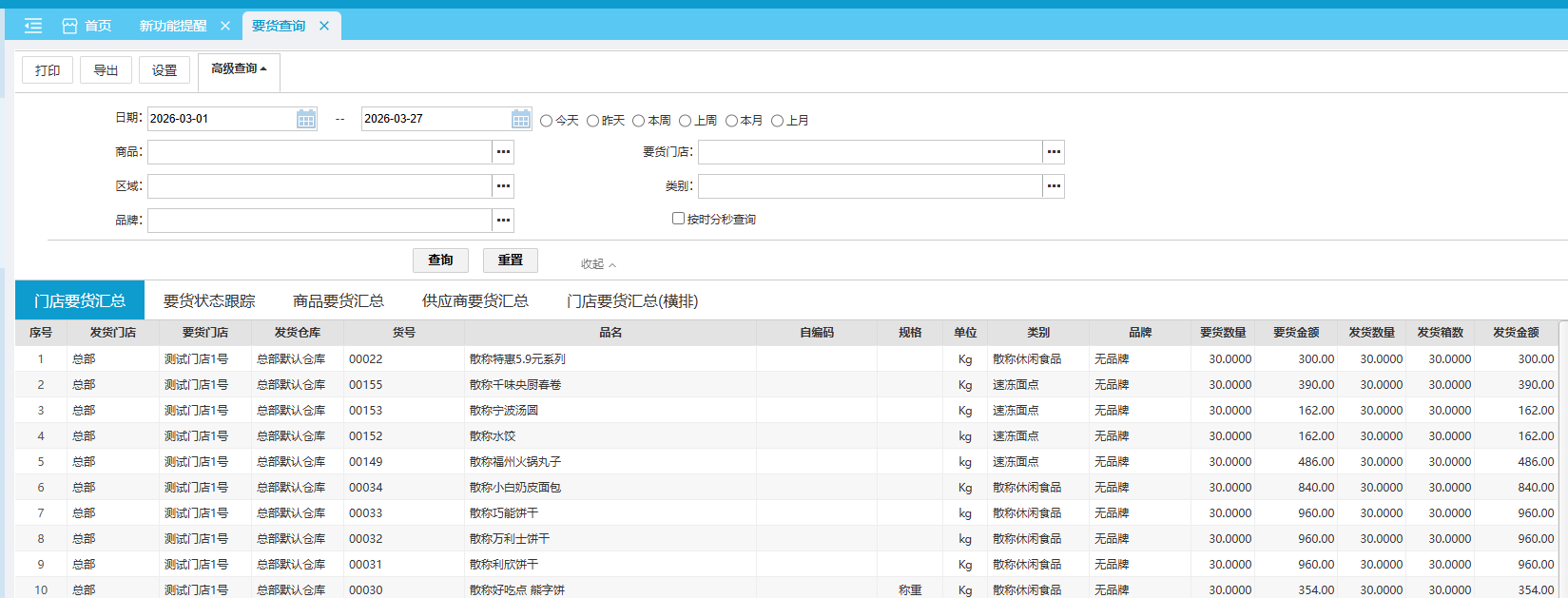Collapse the 高级查询 panel

coord(239,69)
